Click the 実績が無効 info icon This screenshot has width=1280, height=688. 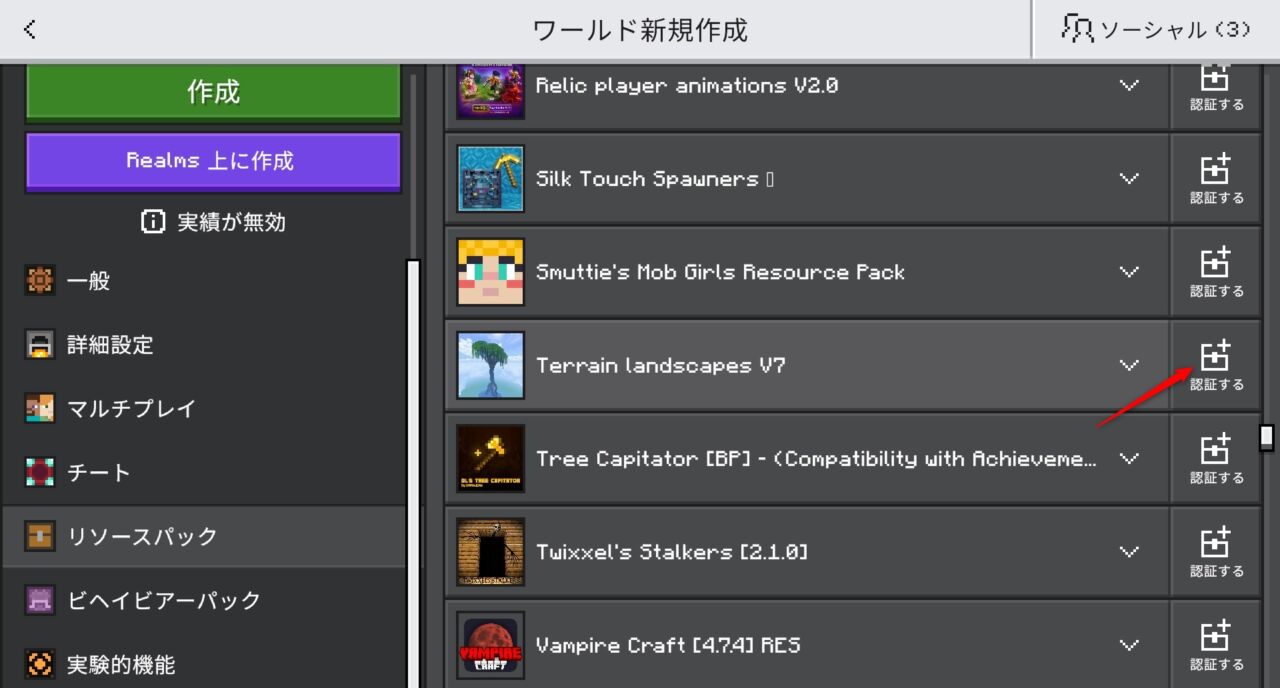[x=153, y=222]
